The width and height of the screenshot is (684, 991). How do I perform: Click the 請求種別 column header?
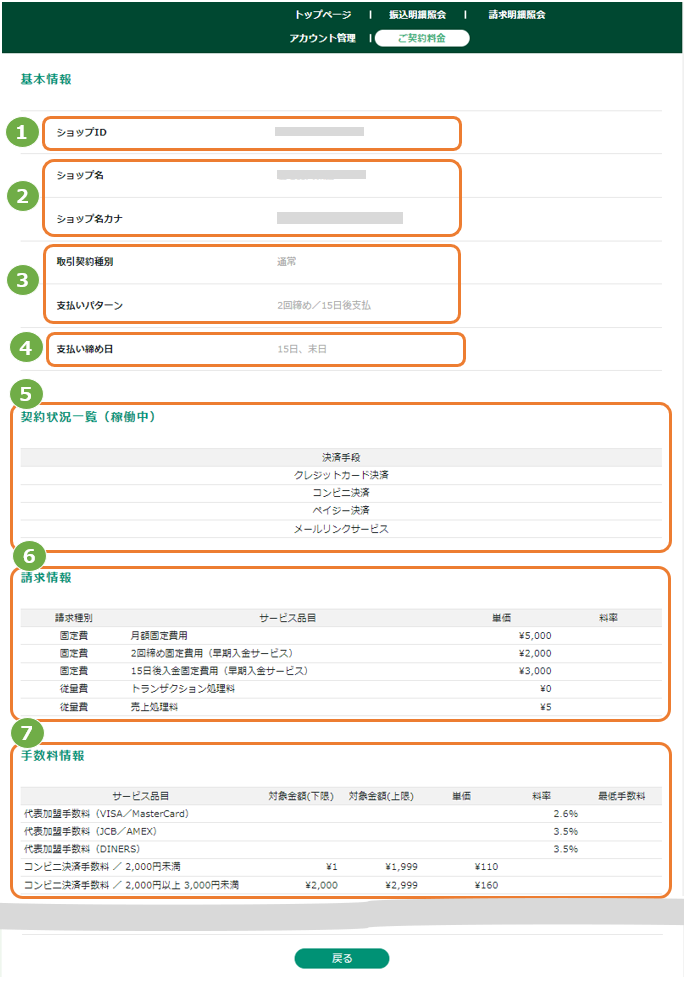(74, 617)
